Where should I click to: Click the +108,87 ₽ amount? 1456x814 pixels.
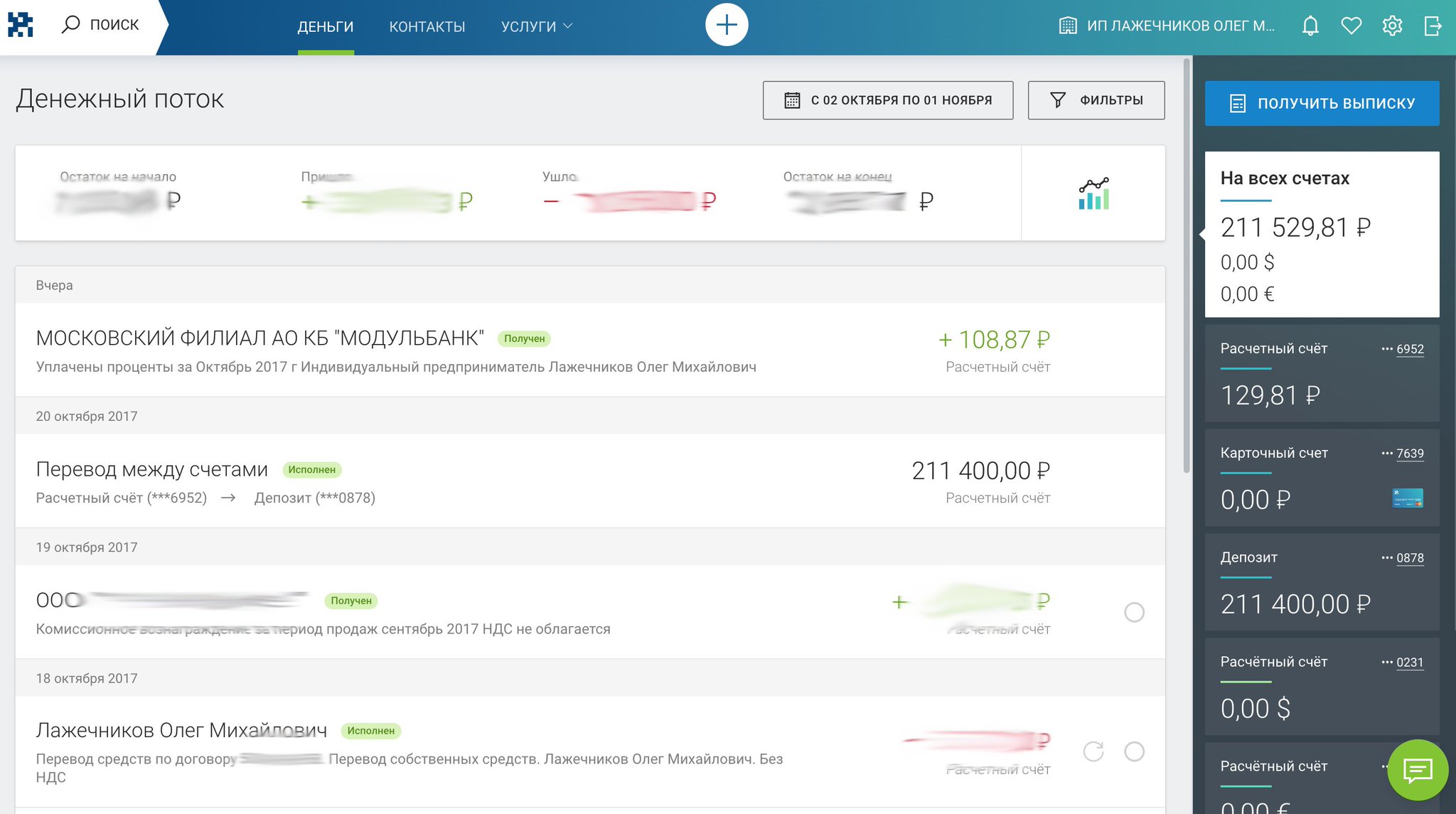(994, 340)
